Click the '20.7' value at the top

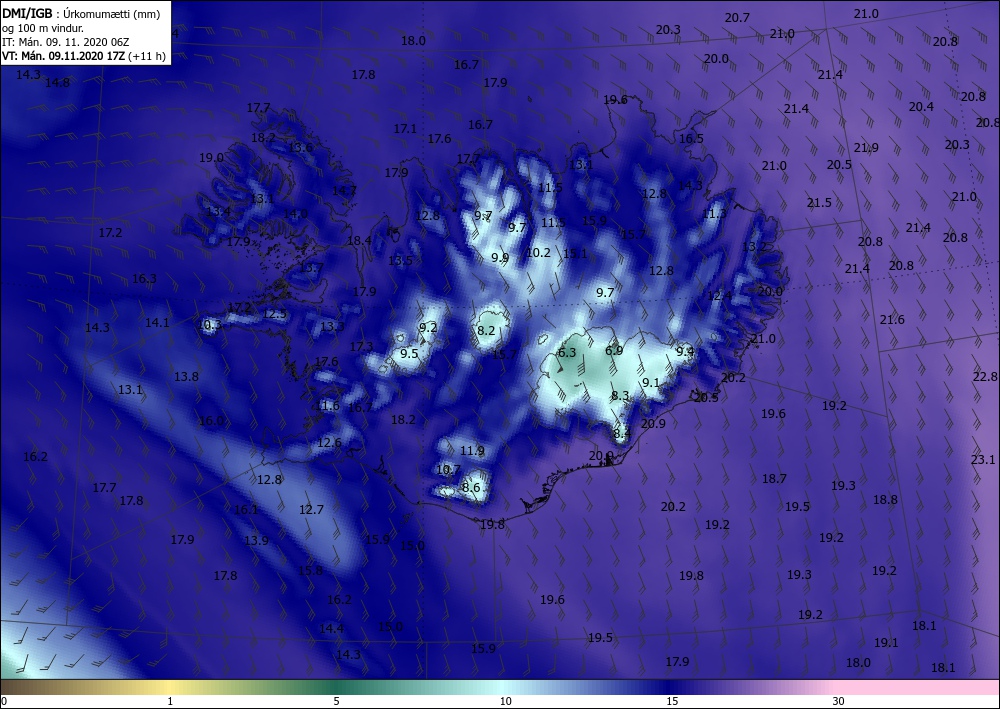(737, 18)
